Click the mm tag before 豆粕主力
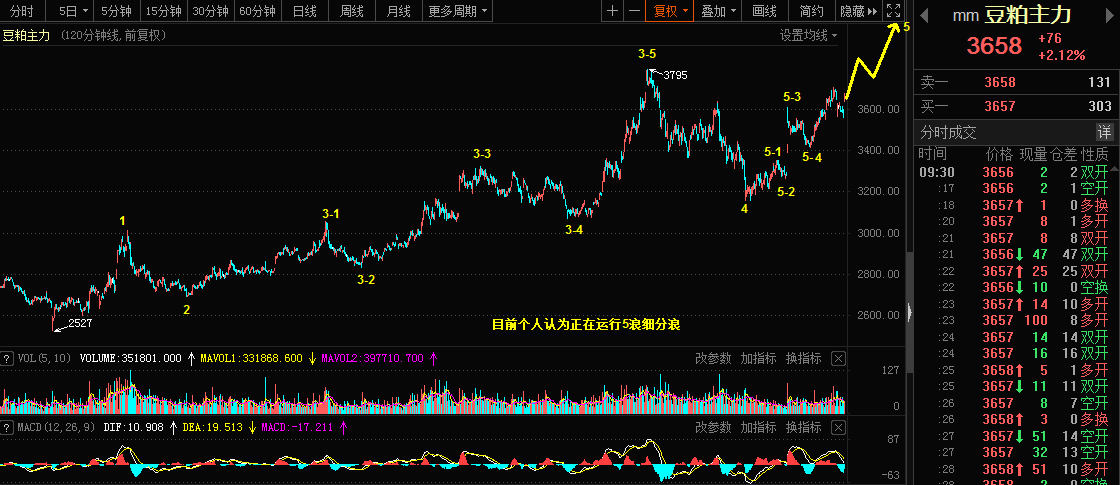This screenshot has width=1120, height=485. point(965,14)
